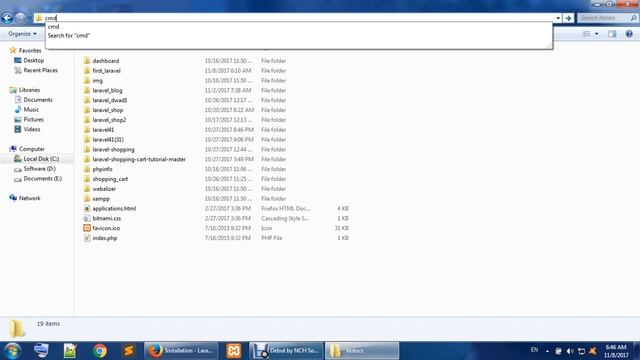Click Firefox HTML Doc type cell
Screen dimensions: 640x360
coord(286,208)
